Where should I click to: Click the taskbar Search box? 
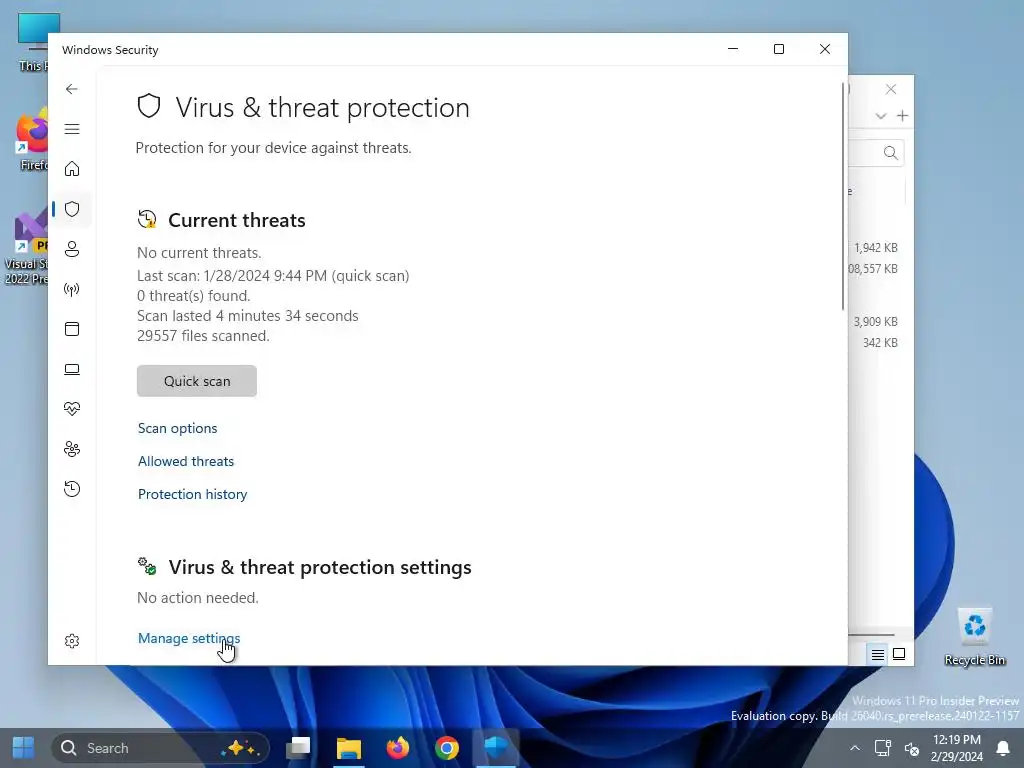160,748
